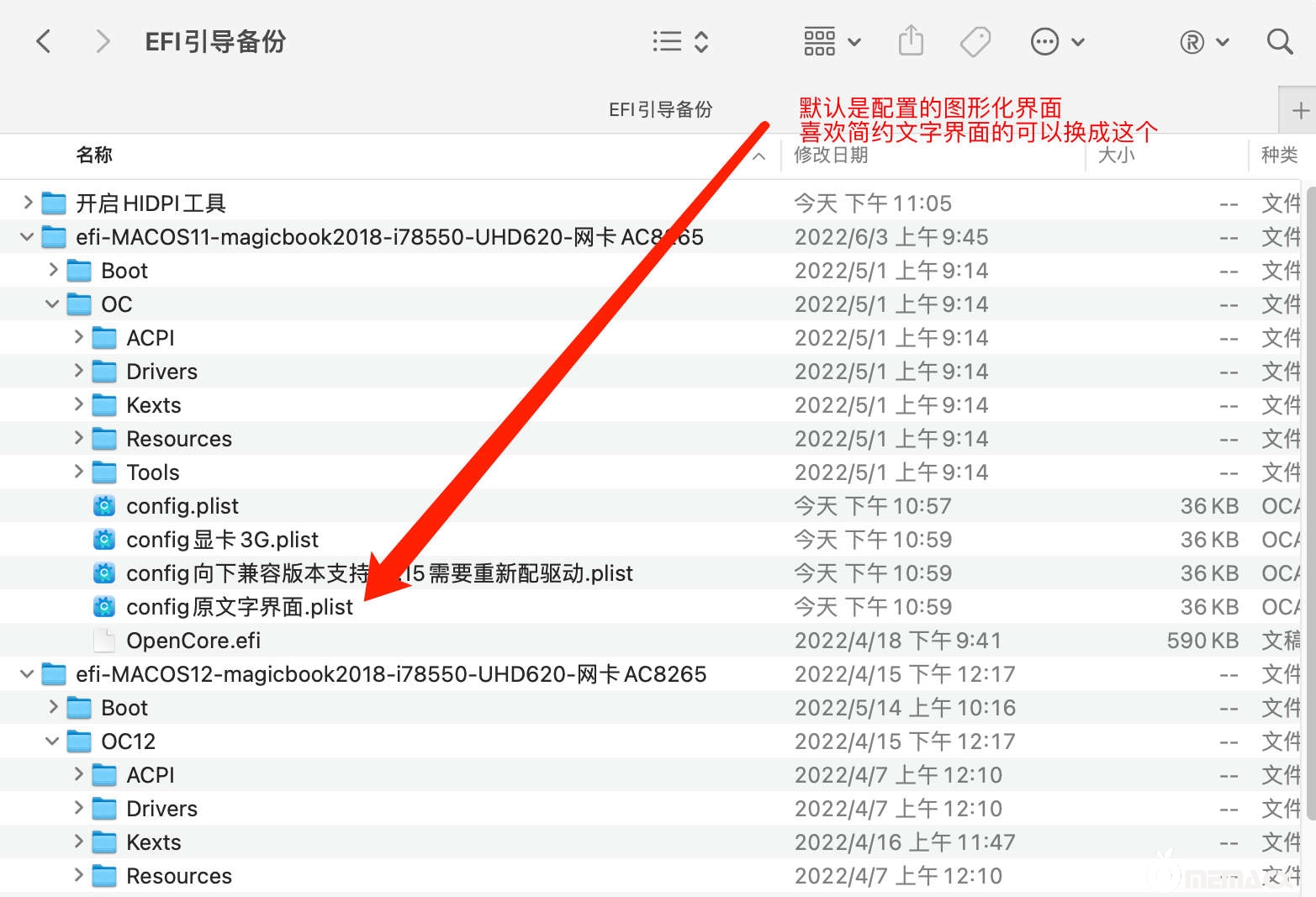The height and width of the screenshot is (897, 1316).
Task: Collapse the OC folder
Action: [x=53, y=304]
